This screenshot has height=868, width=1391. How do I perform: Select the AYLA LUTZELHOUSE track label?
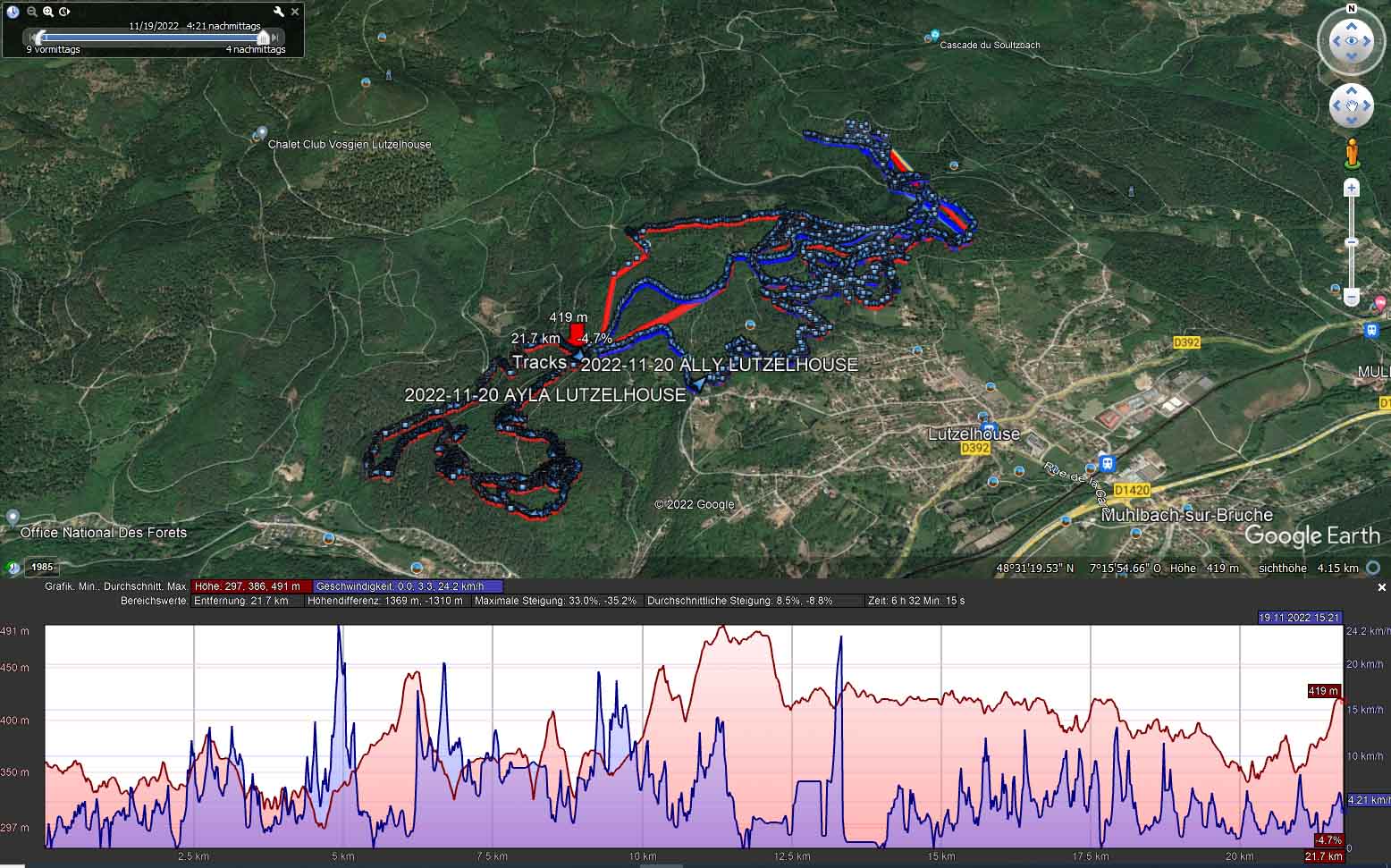point(544,395)
